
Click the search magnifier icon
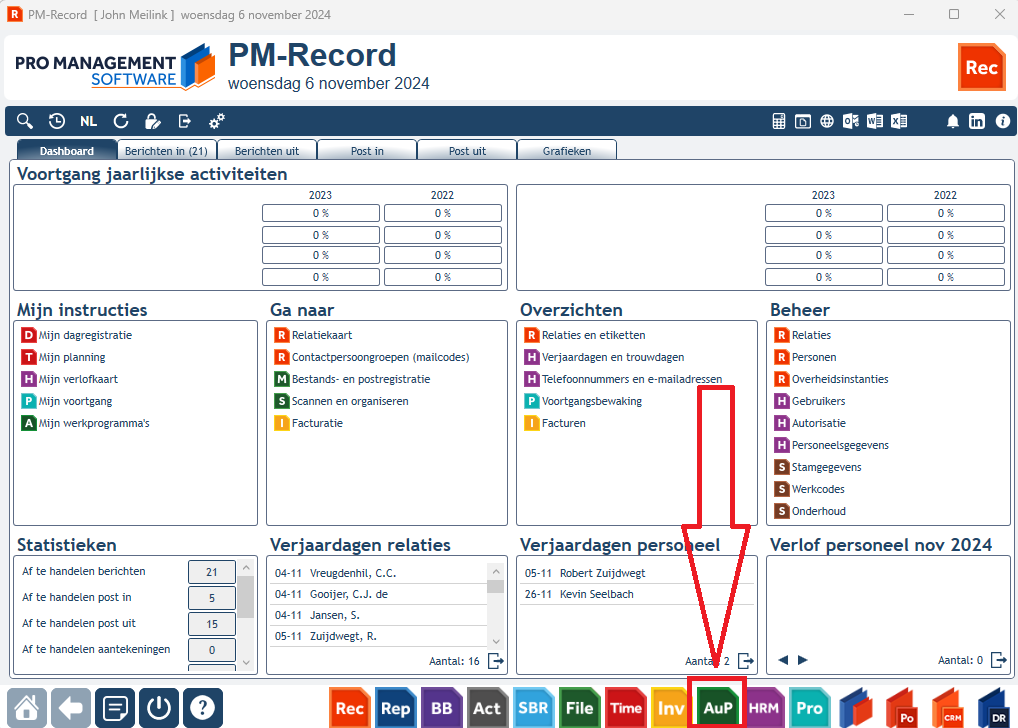(x=25, y=121)
